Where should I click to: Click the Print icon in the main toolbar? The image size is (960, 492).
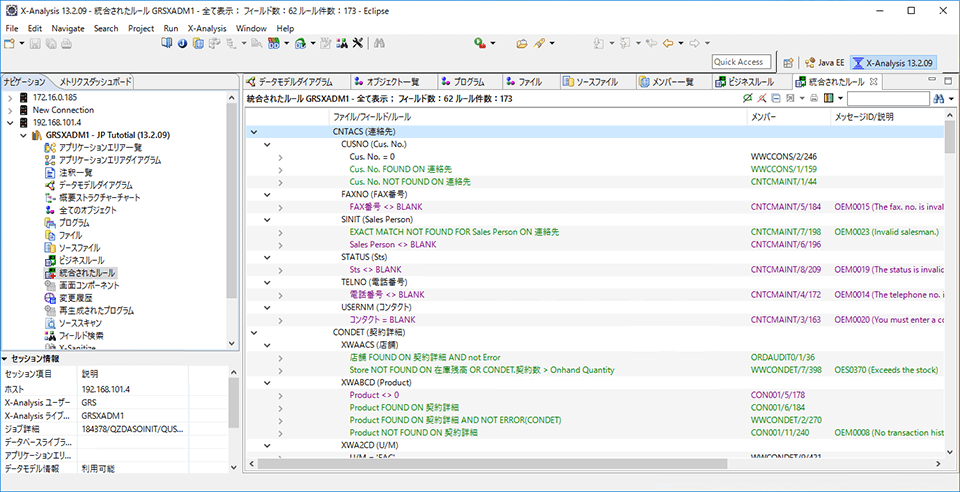coord(66,43)
